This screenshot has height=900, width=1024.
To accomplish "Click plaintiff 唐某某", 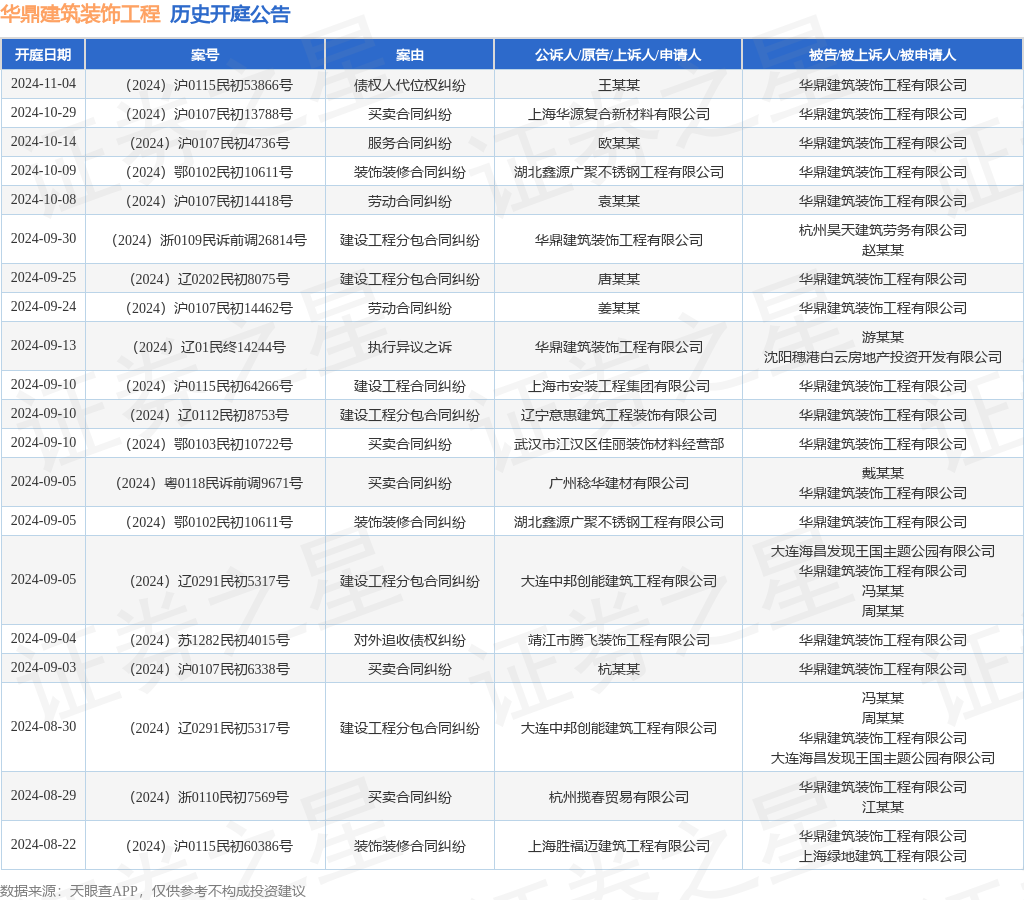I will [x=618, y=280].
